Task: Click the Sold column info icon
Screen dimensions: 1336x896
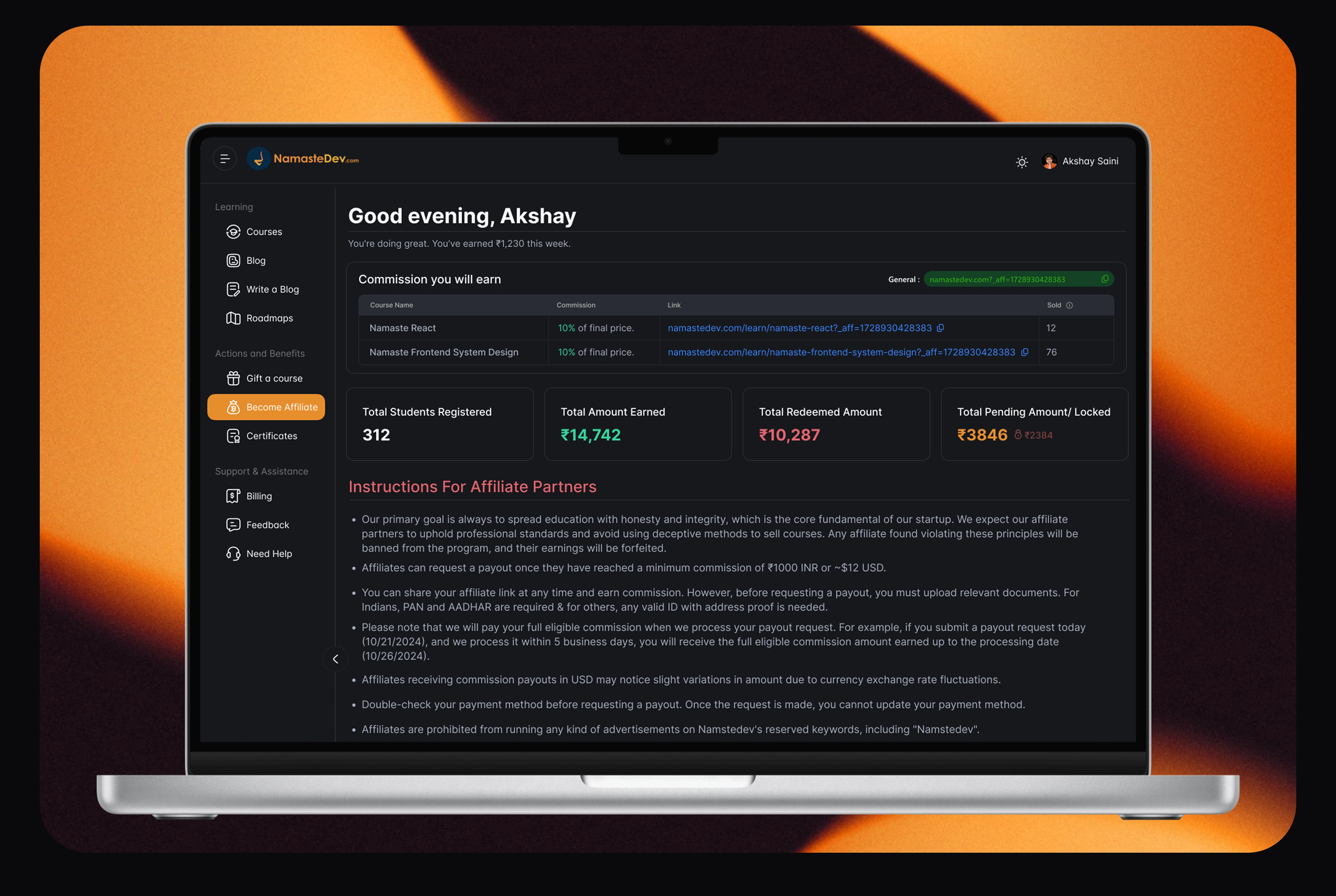Action: [1069, 305]
